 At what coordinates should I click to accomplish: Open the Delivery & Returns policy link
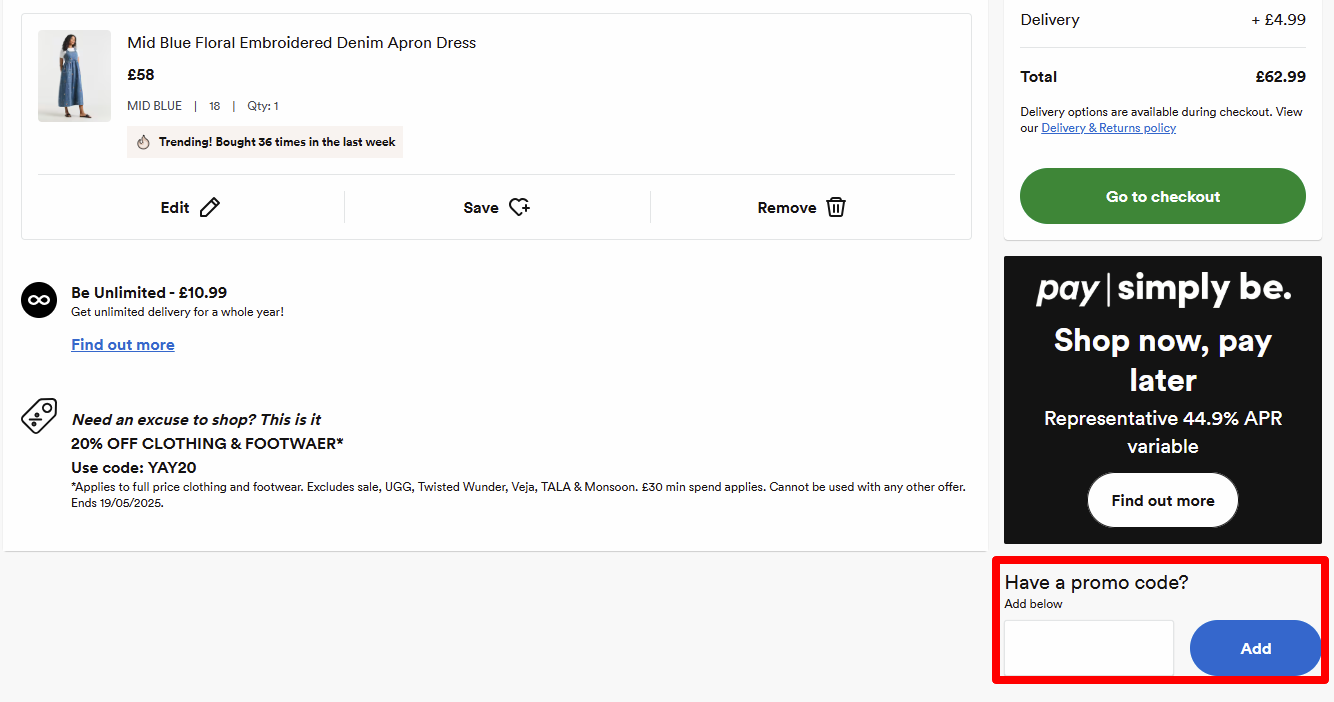coord(1108,128)
